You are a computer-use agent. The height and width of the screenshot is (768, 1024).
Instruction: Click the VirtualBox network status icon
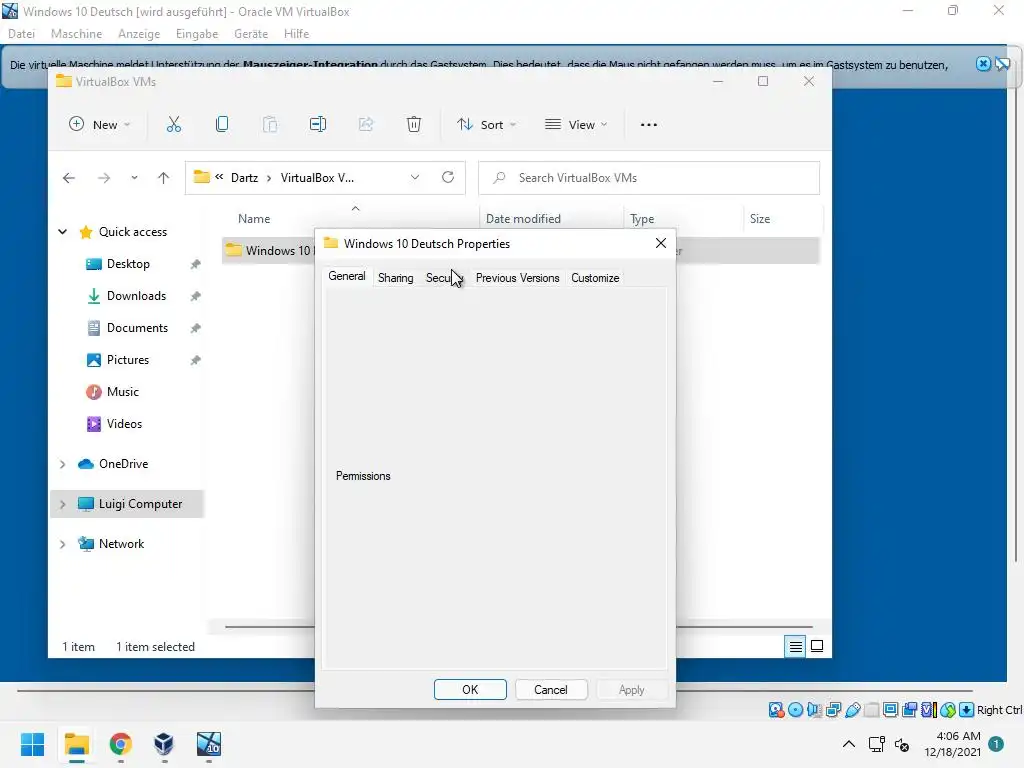click(833, 710)
